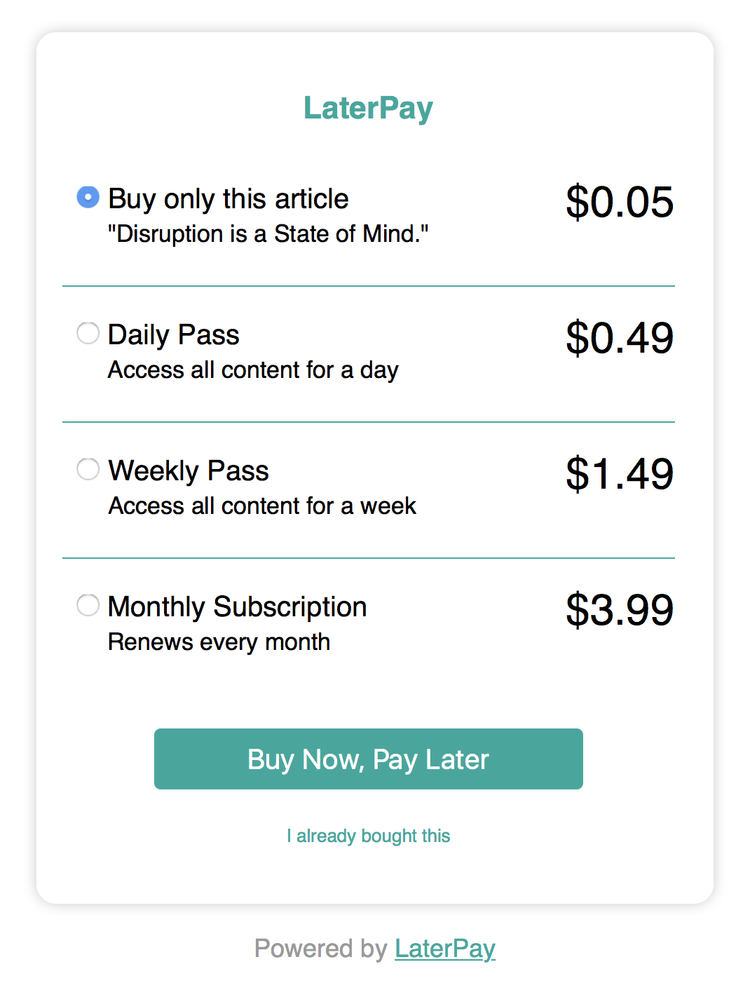Select the Buy only this article radio button
This screenshot has width=750, height=997.
coord(88,197)
